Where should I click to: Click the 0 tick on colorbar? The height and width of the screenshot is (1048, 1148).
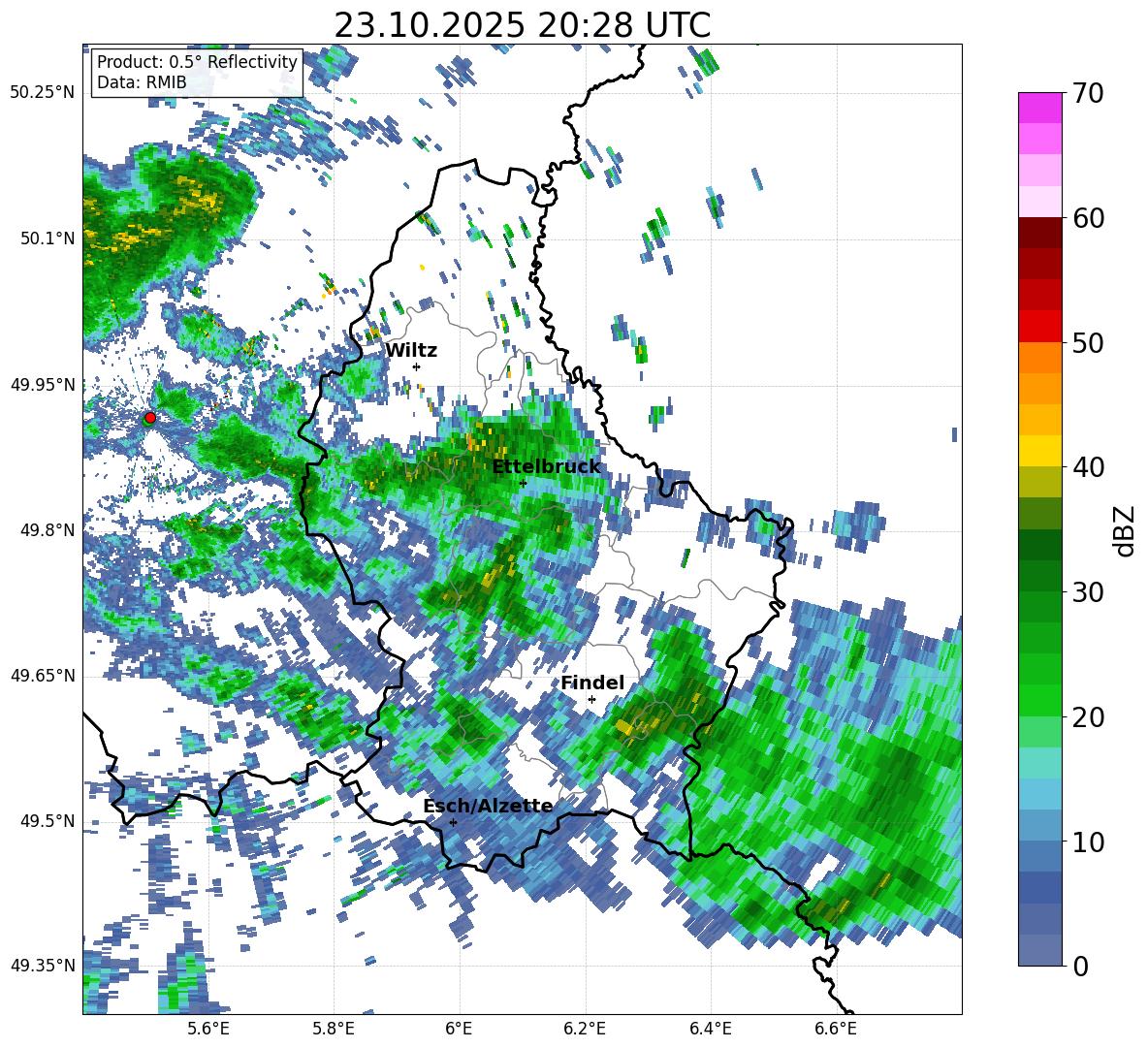1080,966
